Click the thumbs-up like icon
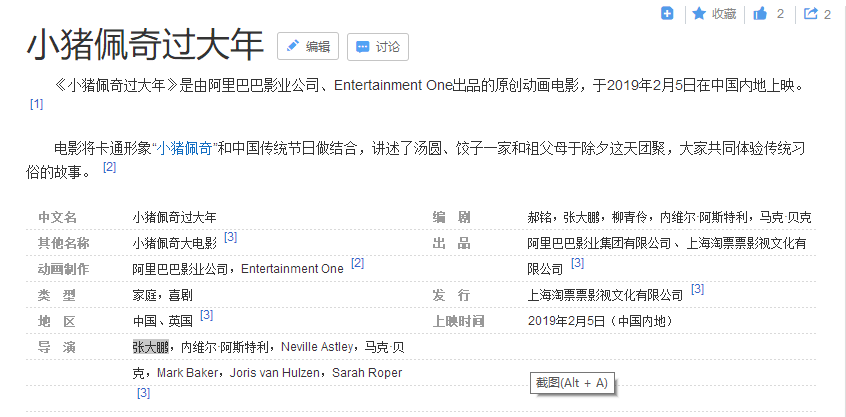This screenshot has height=417, width=846. [760, 13]
